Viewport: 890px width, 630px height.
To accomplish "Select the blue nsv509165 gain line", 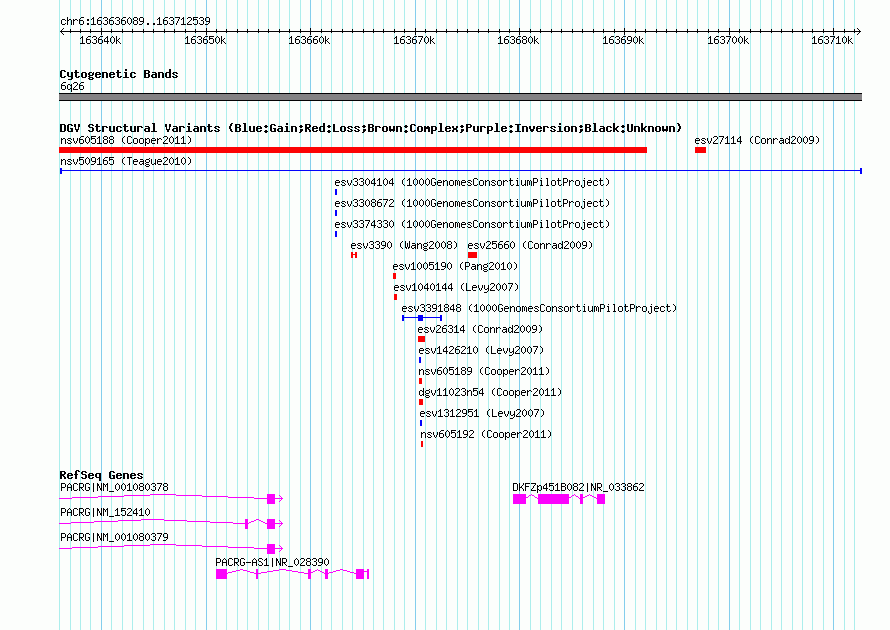I will pos(461,171).
